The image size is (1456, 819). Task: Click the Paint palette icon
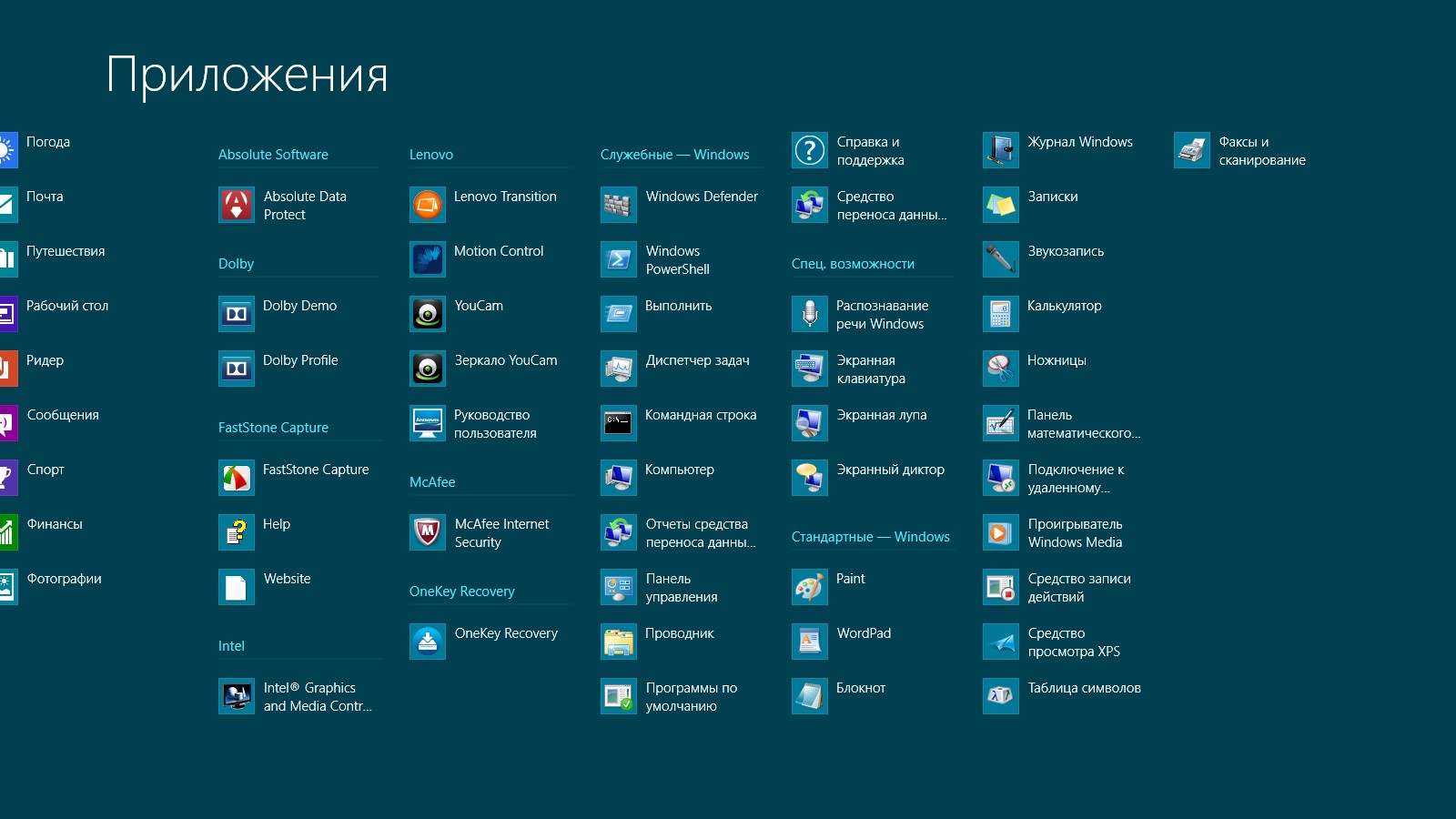(x=810, y=588)
